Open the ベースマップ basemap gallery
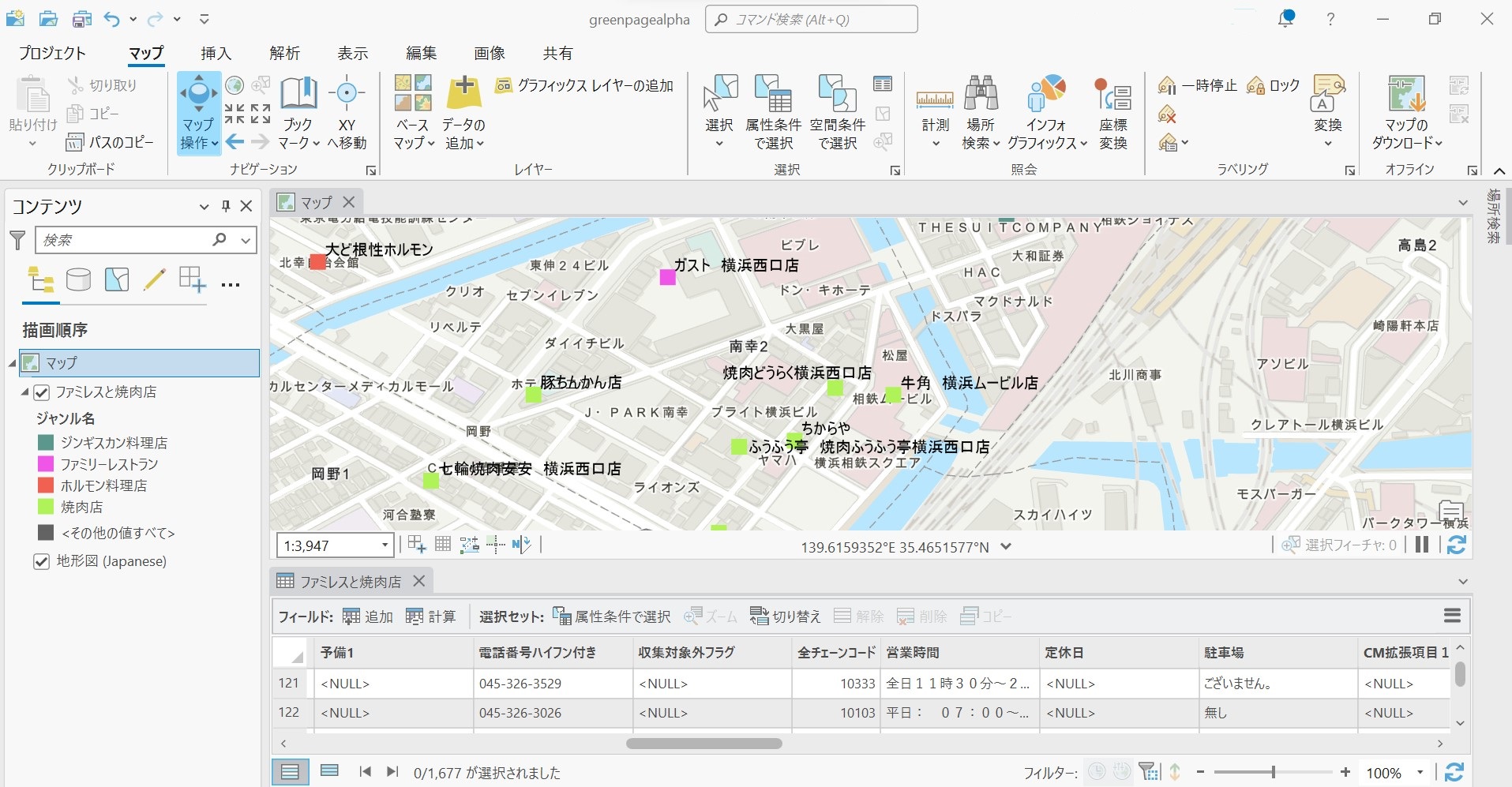The height and width of the screenshot is (787, 1512). pos(414,113)
